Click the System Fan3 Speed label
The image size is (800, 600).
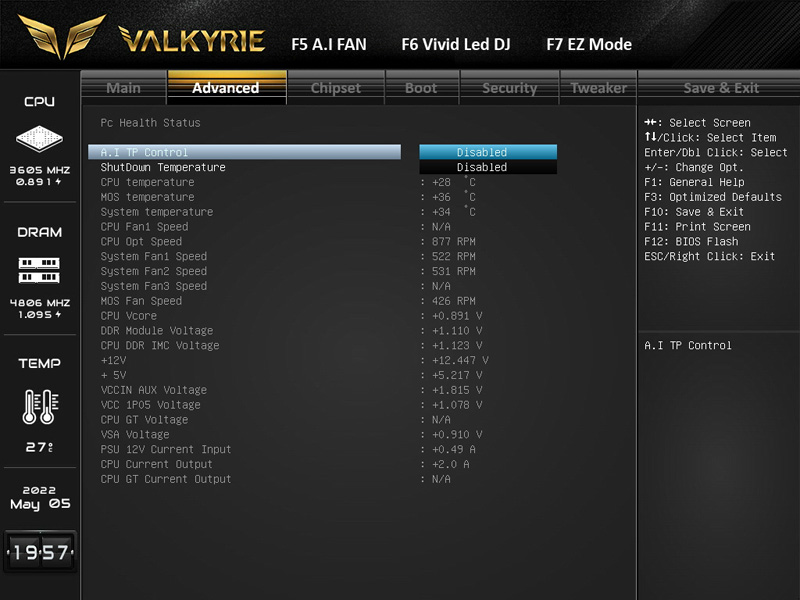[154, 286]
